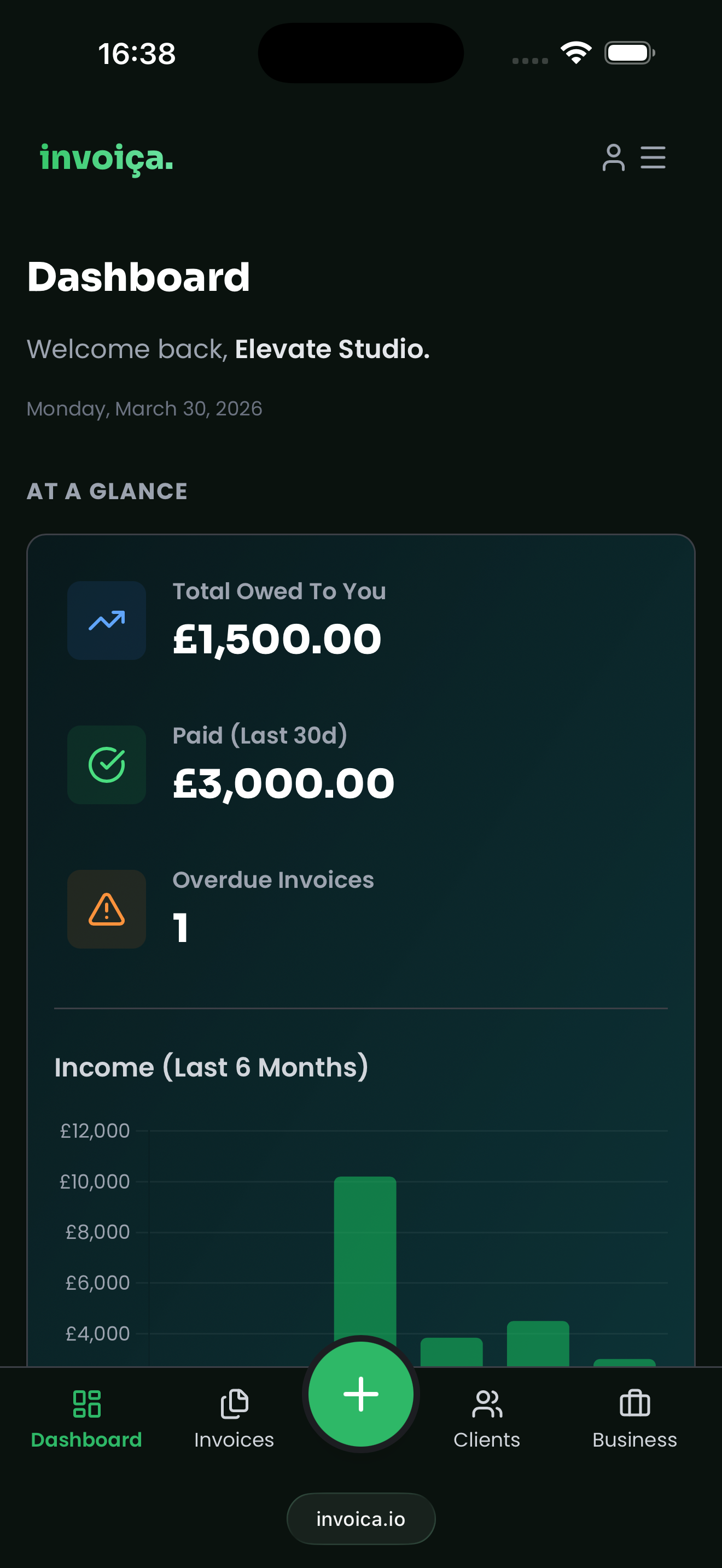Viewport: 722px width, 1568px height.
Task: Tap the Wi-Fi status icon
Action: [576, 53]
